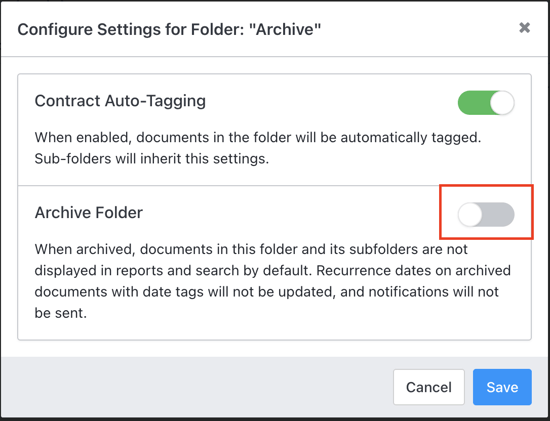Viewport: 550px width, 421px height.
Task: Click the sentence "Sub-folders will inherit this settings."
Action: pos(152,159)
